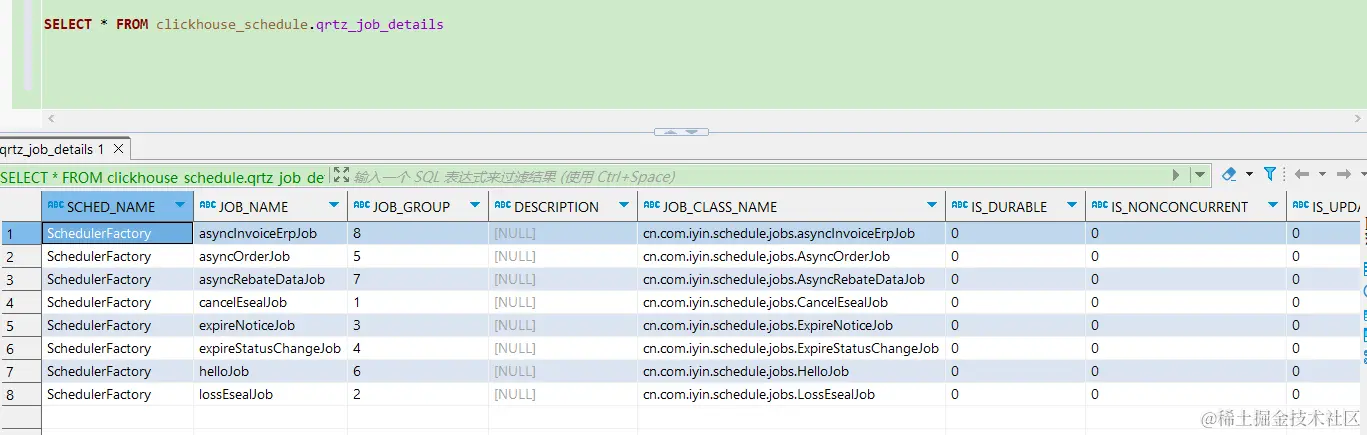The height and width of the screenshot is (435, 1367).
Task: Click cn.com.iyin.schedule.jobs.CancelEsealJob class cell
Action: click(791, 302)
